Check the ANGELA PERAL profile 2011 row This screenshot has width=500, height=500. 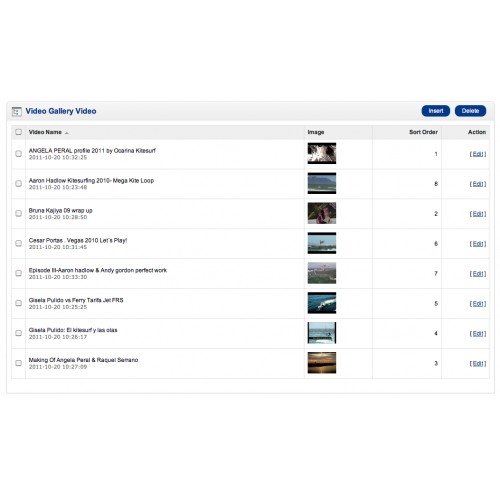coord(19,154)
